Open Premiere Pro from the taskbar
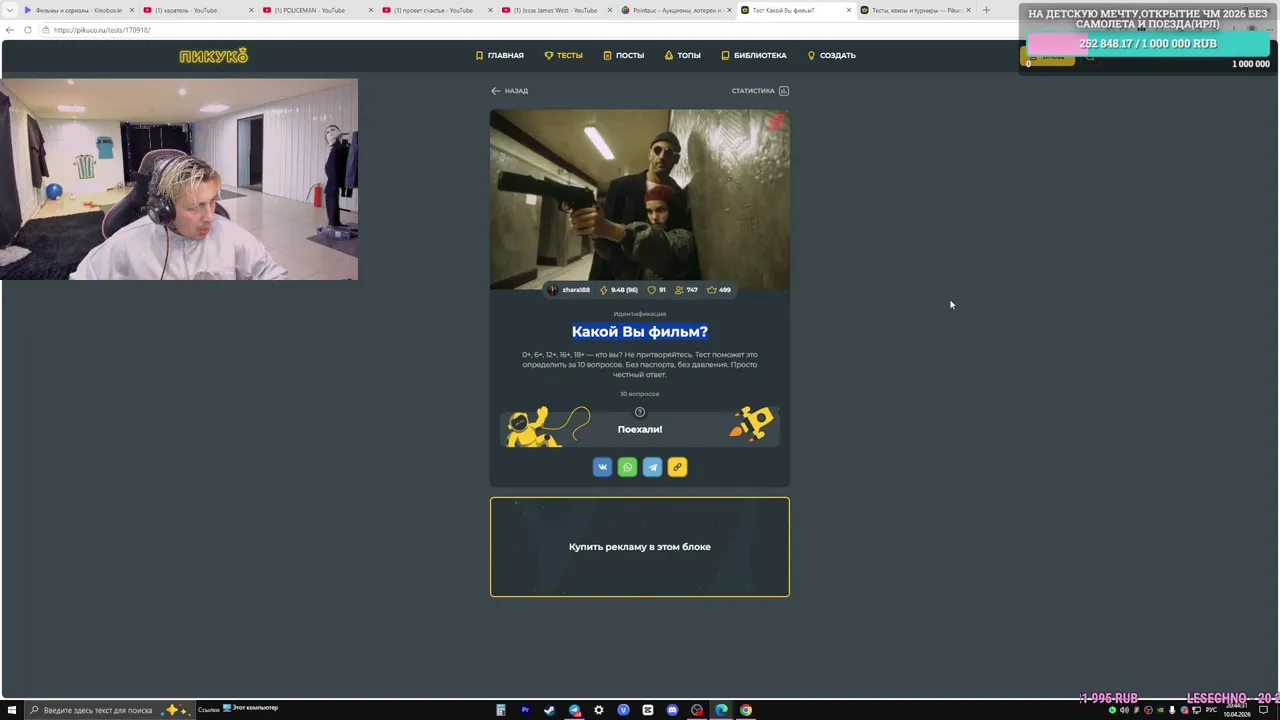 pos(525,710)
